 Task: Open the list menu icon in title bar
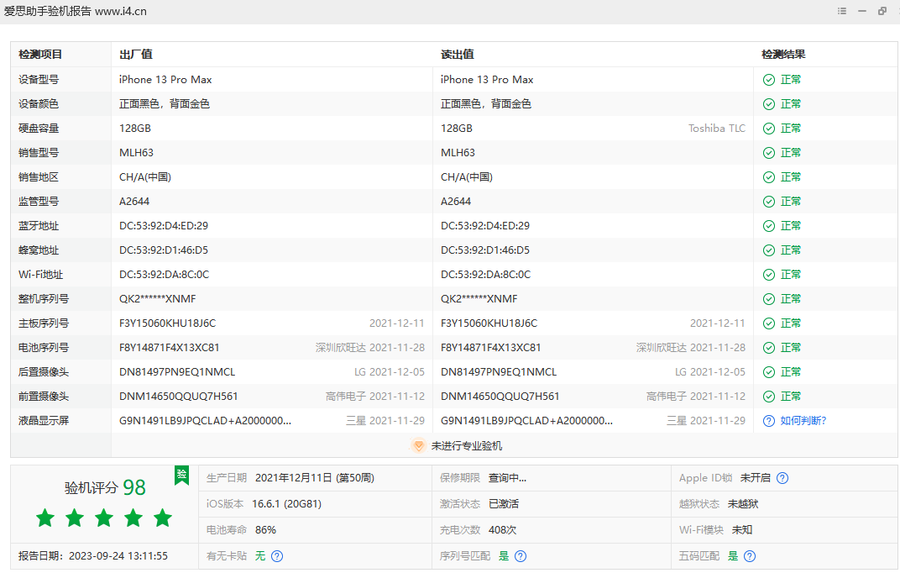click(x=841, y=11)
